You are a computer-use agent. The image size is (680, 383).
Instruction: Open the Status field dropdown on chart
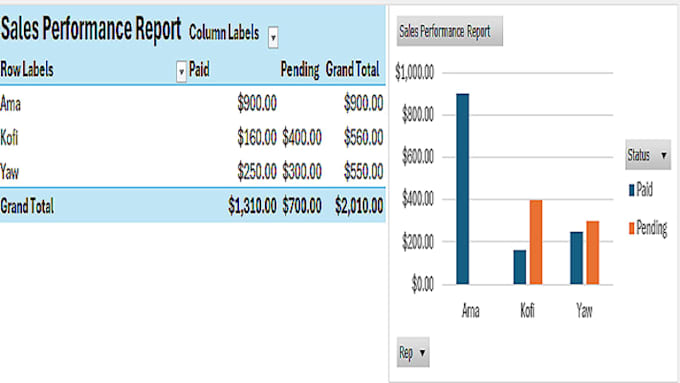(x=648, y=155)
